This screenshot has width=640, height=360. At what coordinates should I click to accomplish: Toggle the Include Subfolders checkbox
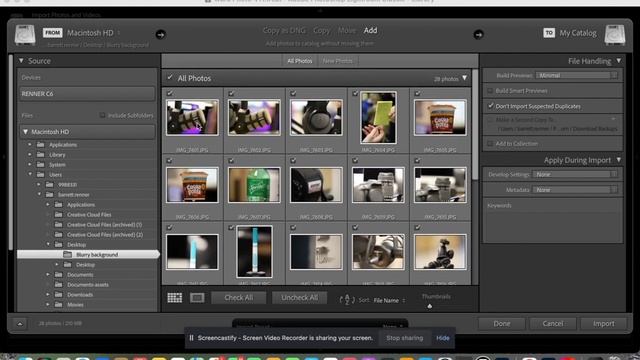102,116
